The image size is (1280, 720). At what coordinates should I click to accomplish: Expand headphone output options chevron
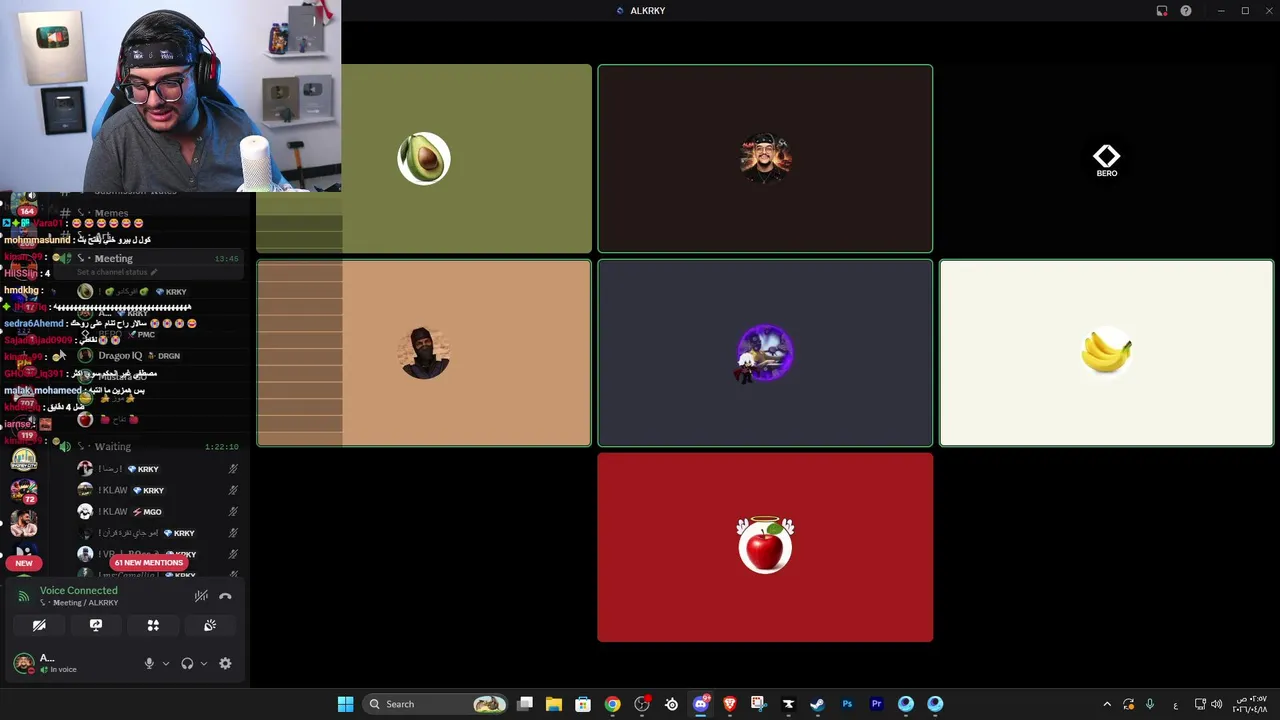pos(204,663)
